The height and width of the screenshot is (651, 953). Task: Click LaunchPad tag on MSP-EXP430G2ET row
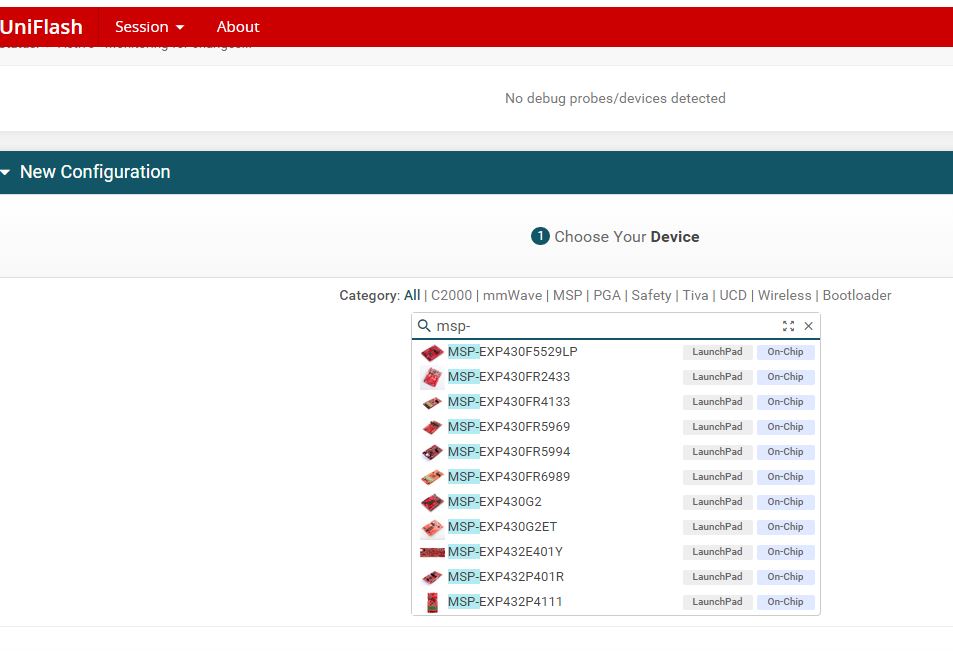point(717,526)
